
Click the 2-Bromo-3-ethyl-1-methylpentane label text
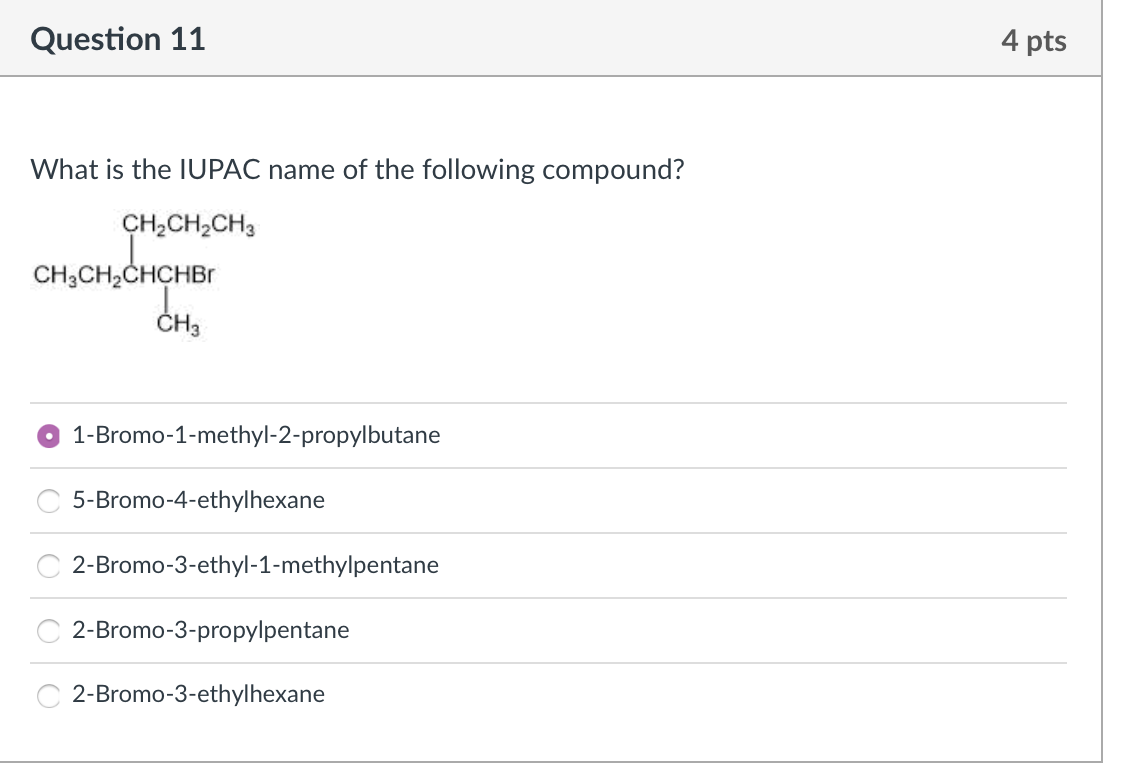(x=255, y=565)
